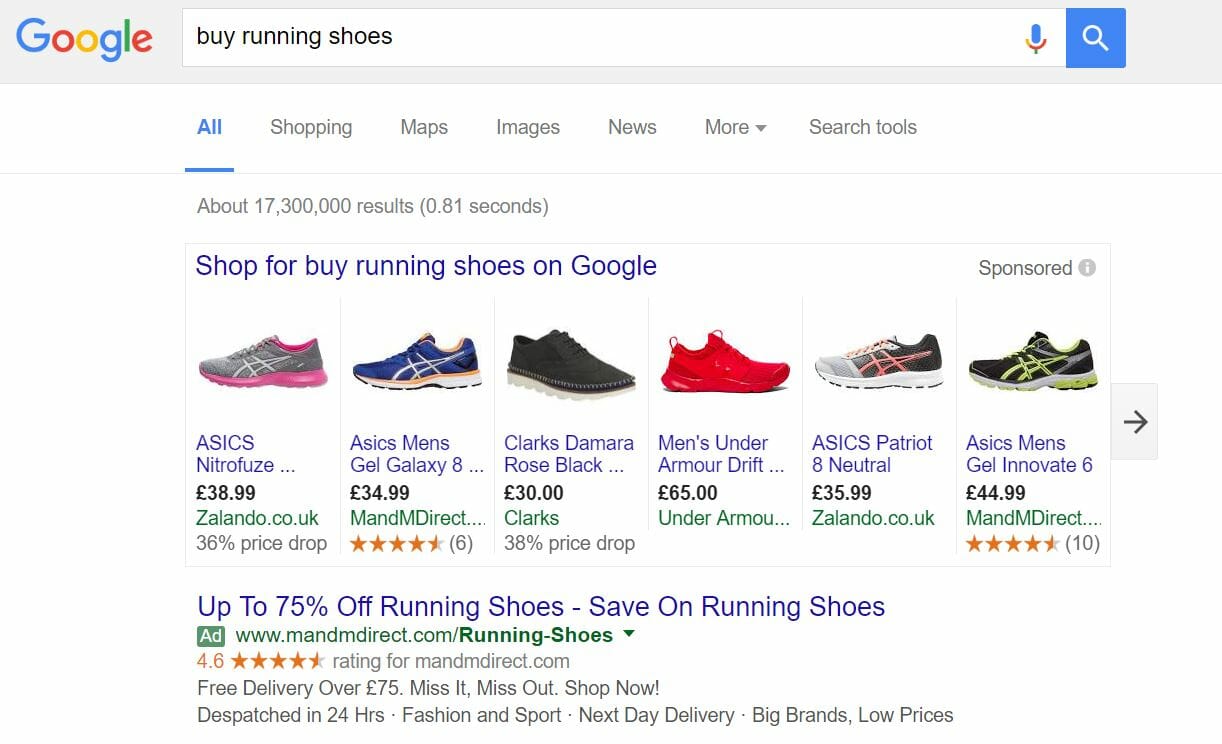
Task: Click the Under Armou... seller name
Action: (724, 518)
